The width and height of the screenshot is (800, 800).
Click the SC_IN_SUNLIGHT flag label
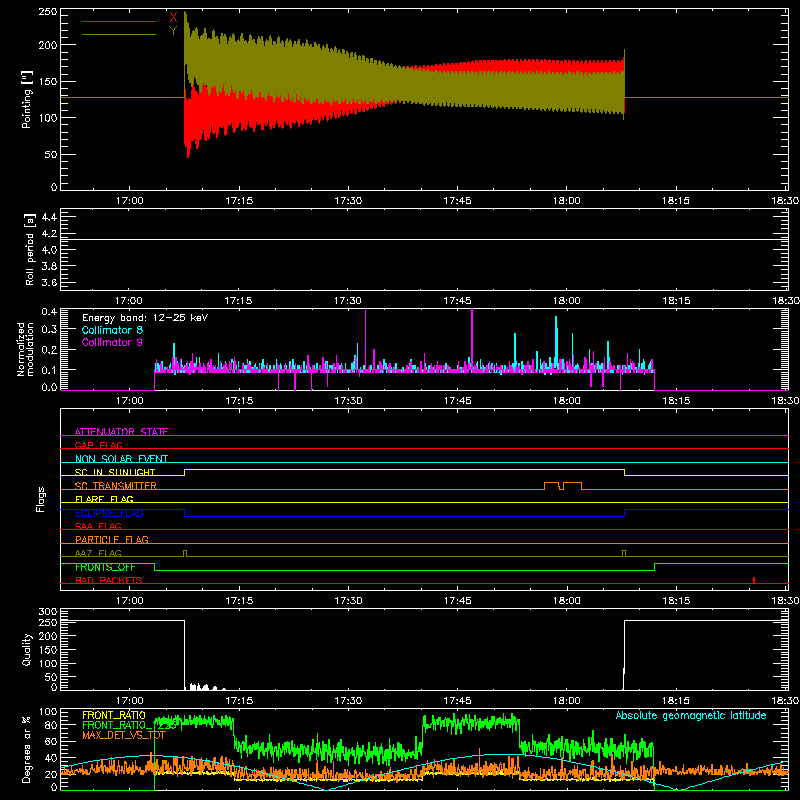115,472
